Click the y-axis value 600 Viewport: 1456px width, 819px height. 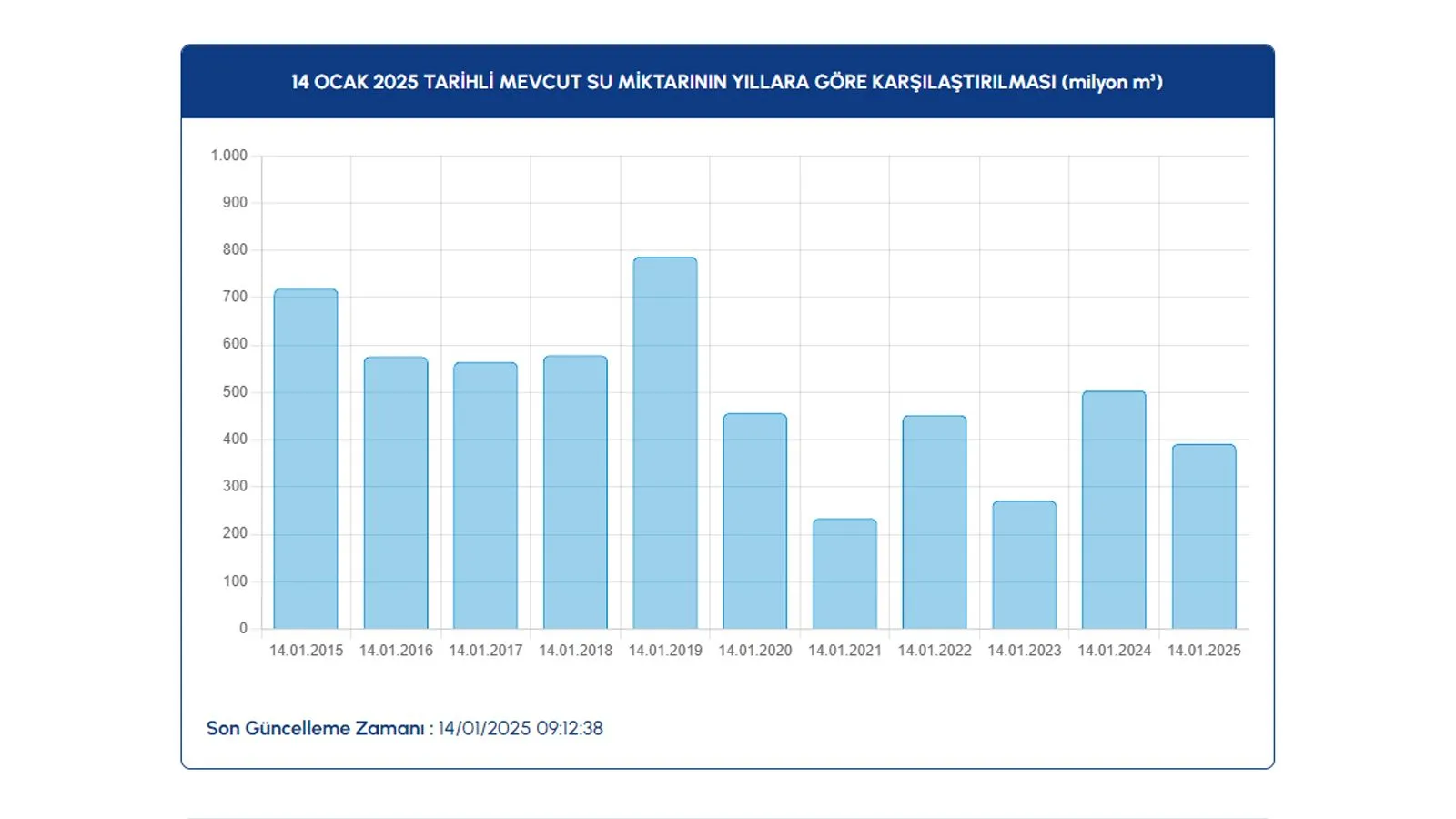pyautogui.click(x=235, y=344)
